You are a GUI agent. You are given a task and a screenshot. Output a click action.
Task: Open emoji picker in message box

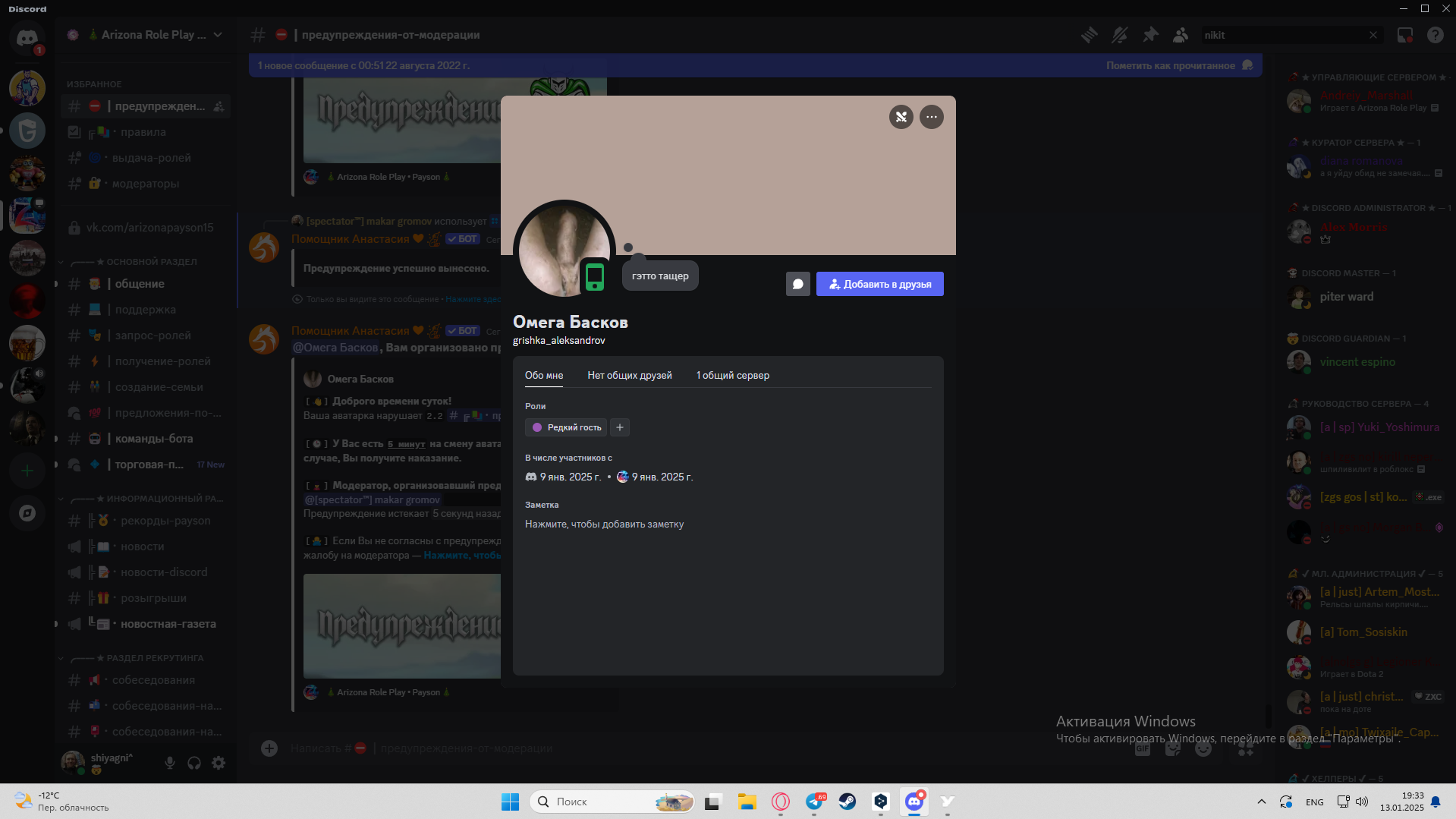tap(1203, 748)
